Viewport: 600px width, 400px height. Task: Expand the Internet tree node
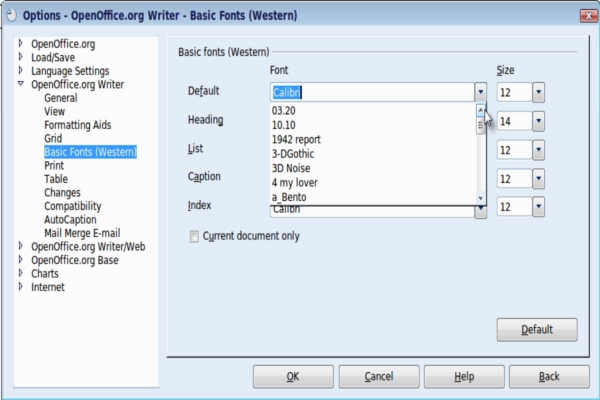[x=21, y=286]
